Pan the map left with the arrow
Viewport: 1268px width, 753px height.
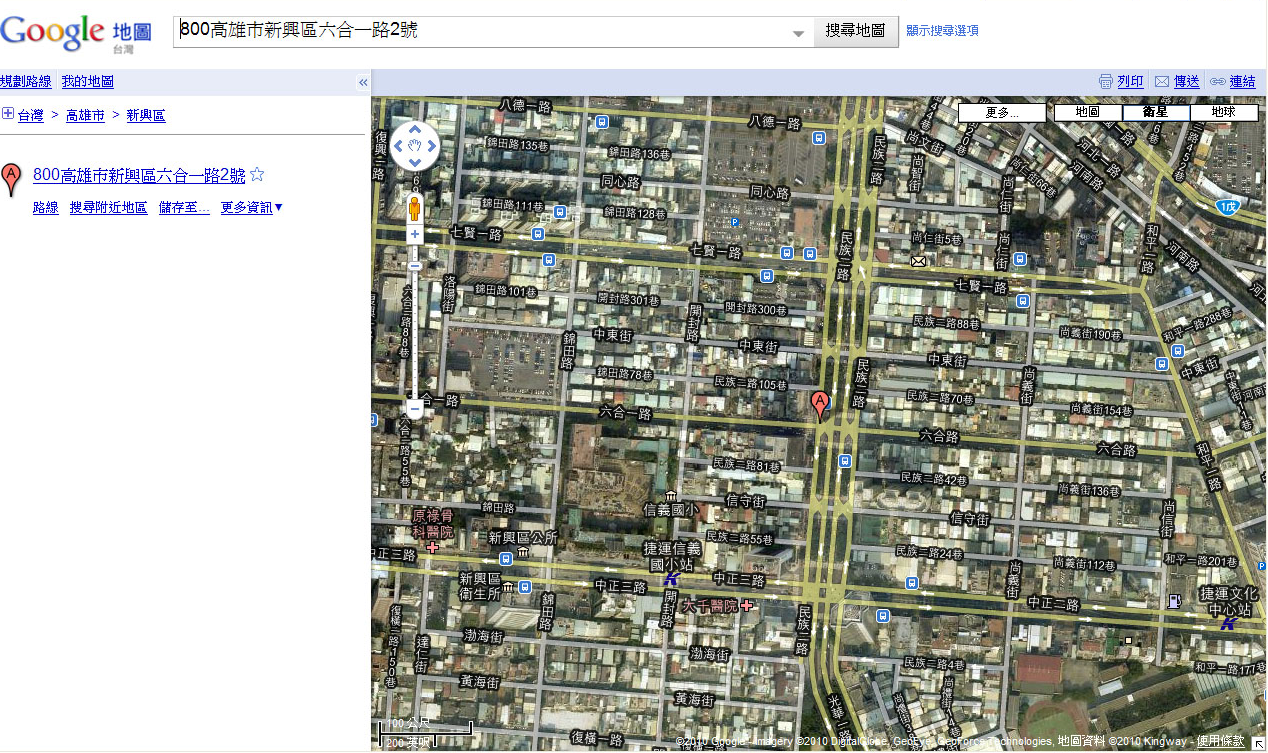(397, 147)
